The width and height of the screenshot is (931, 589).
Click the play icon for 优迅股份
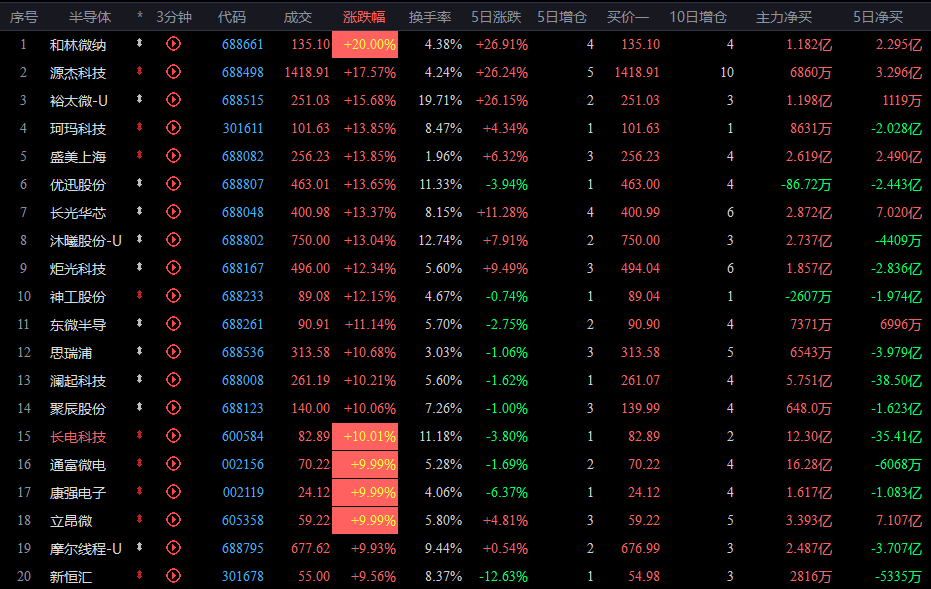(x=173, y=184)
